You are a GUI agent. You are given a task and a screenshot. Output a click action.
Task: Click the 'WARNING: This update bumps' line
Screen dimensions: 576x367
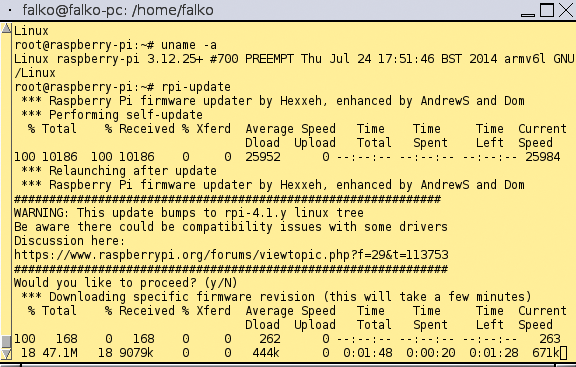tap(189, 213)
